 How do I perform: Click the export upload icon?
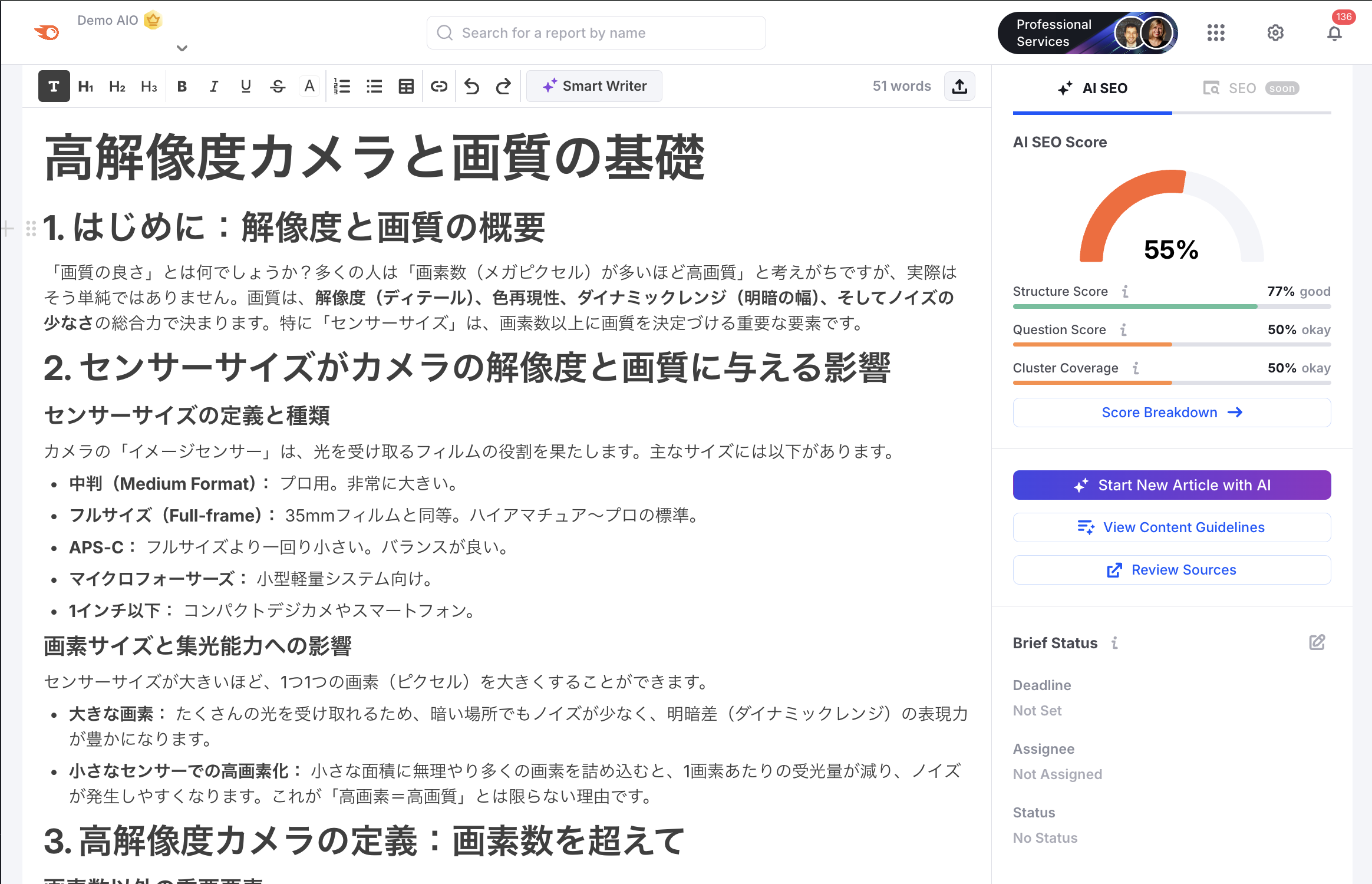tap(959, 87)
